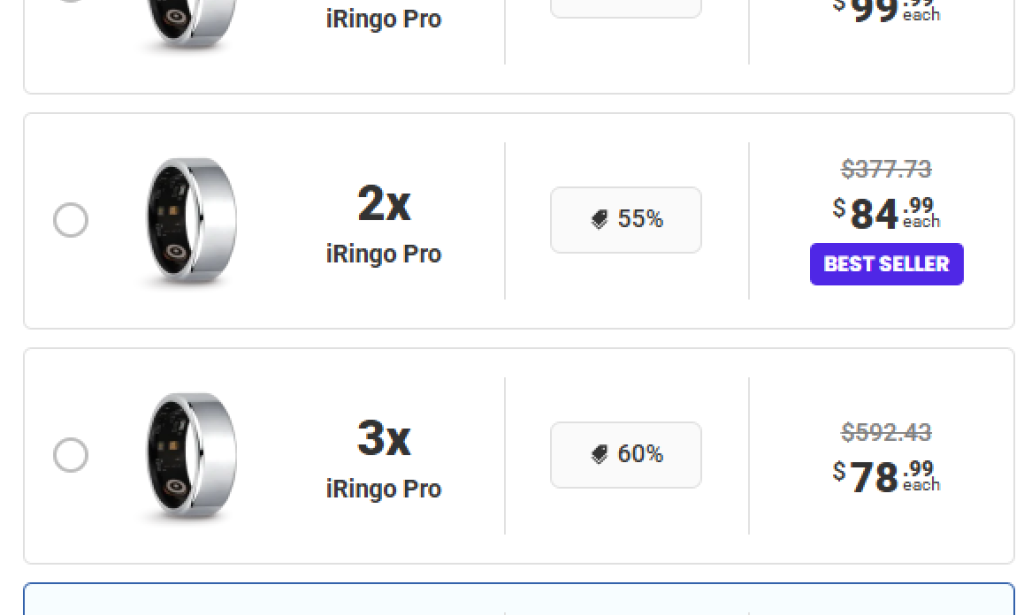Click the BEST SELLER badge

click(x=886, y=264)
